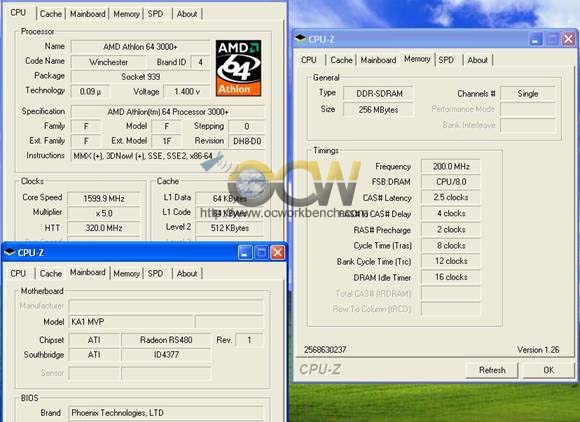
Task: Click the CPU-Z icon in the Mainboard window title bar
Action: click(9, 252)
